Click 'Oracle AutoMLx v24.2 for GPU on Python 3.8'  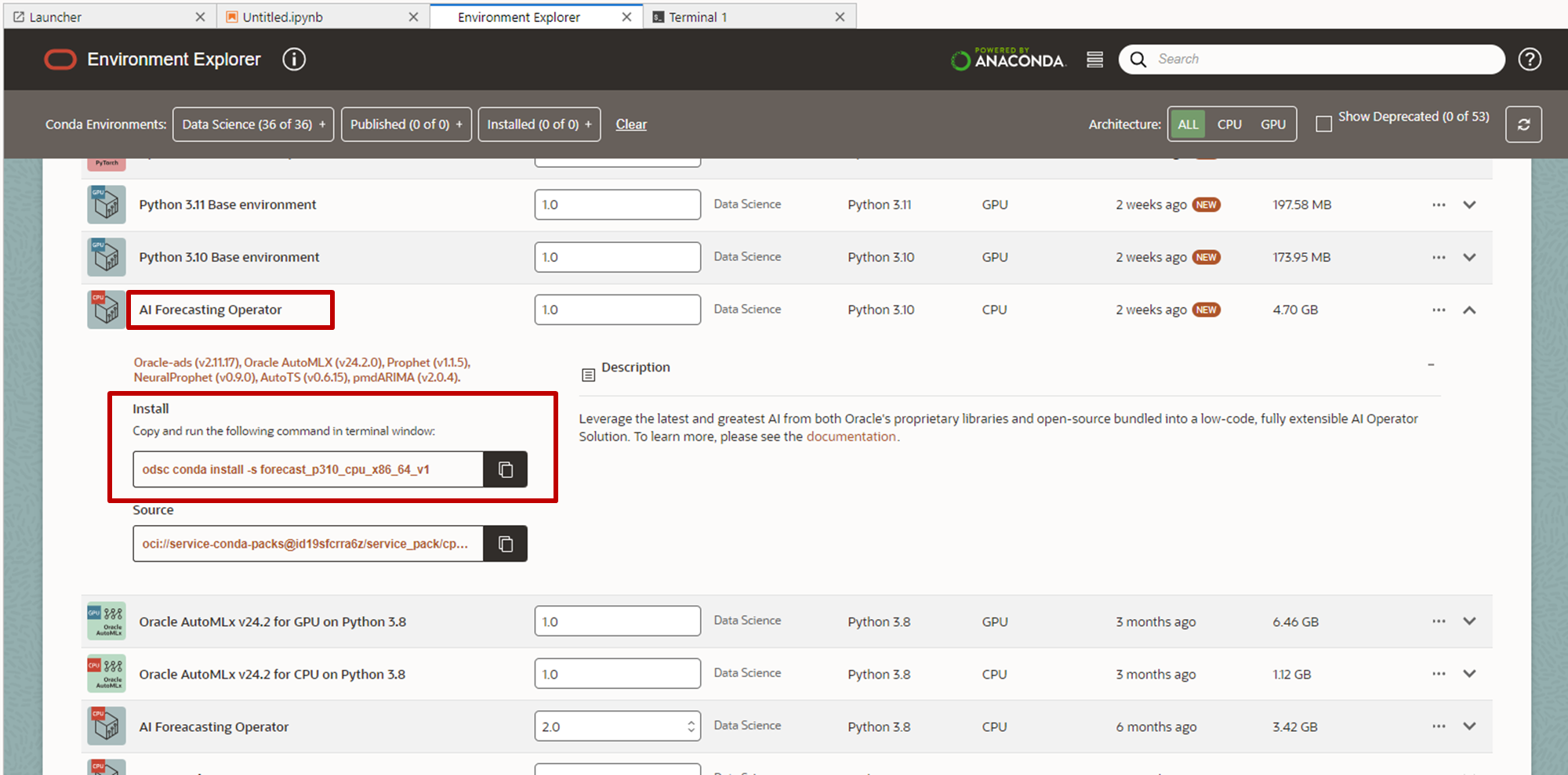coord(272,621)
